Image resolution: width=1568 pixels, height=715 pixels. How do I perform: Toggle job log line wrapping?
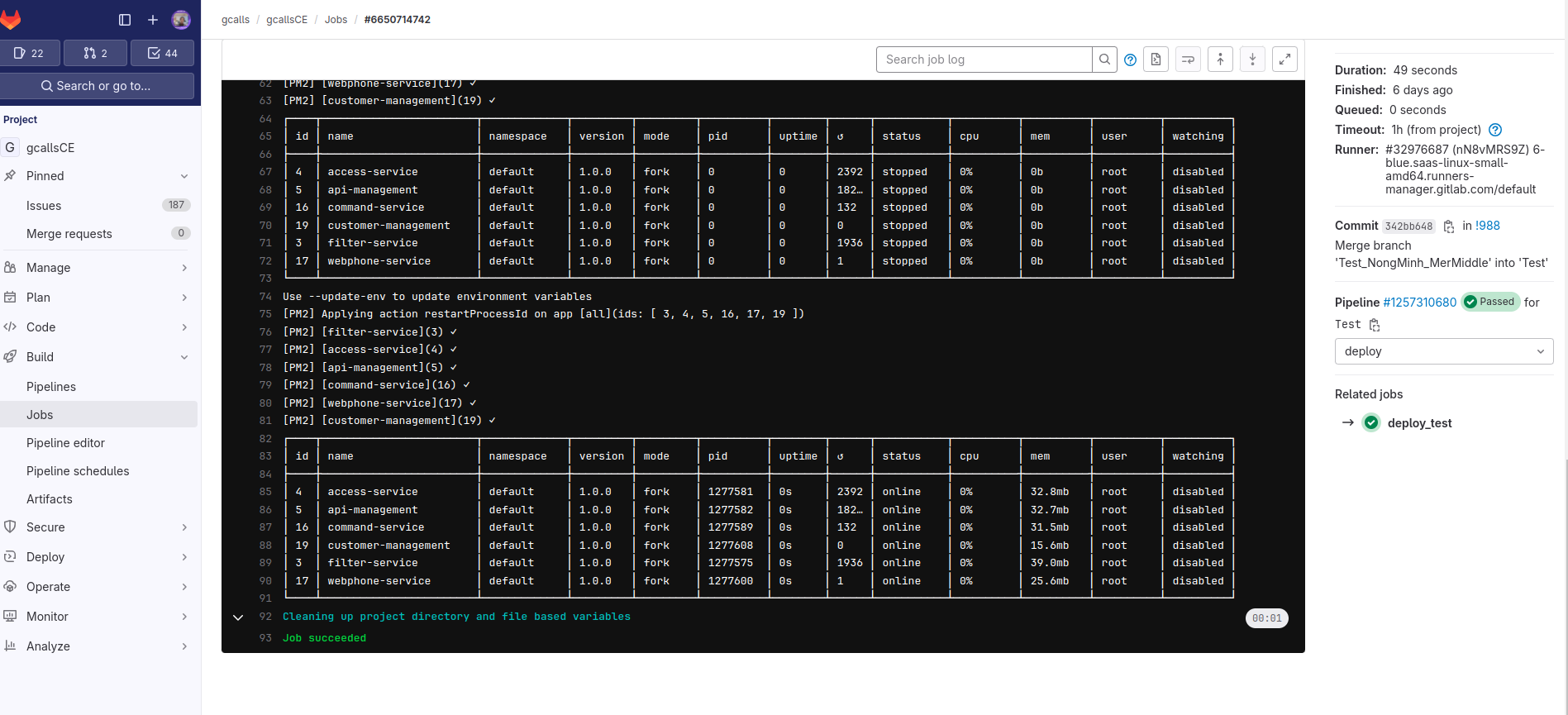tap(1188, 60)
